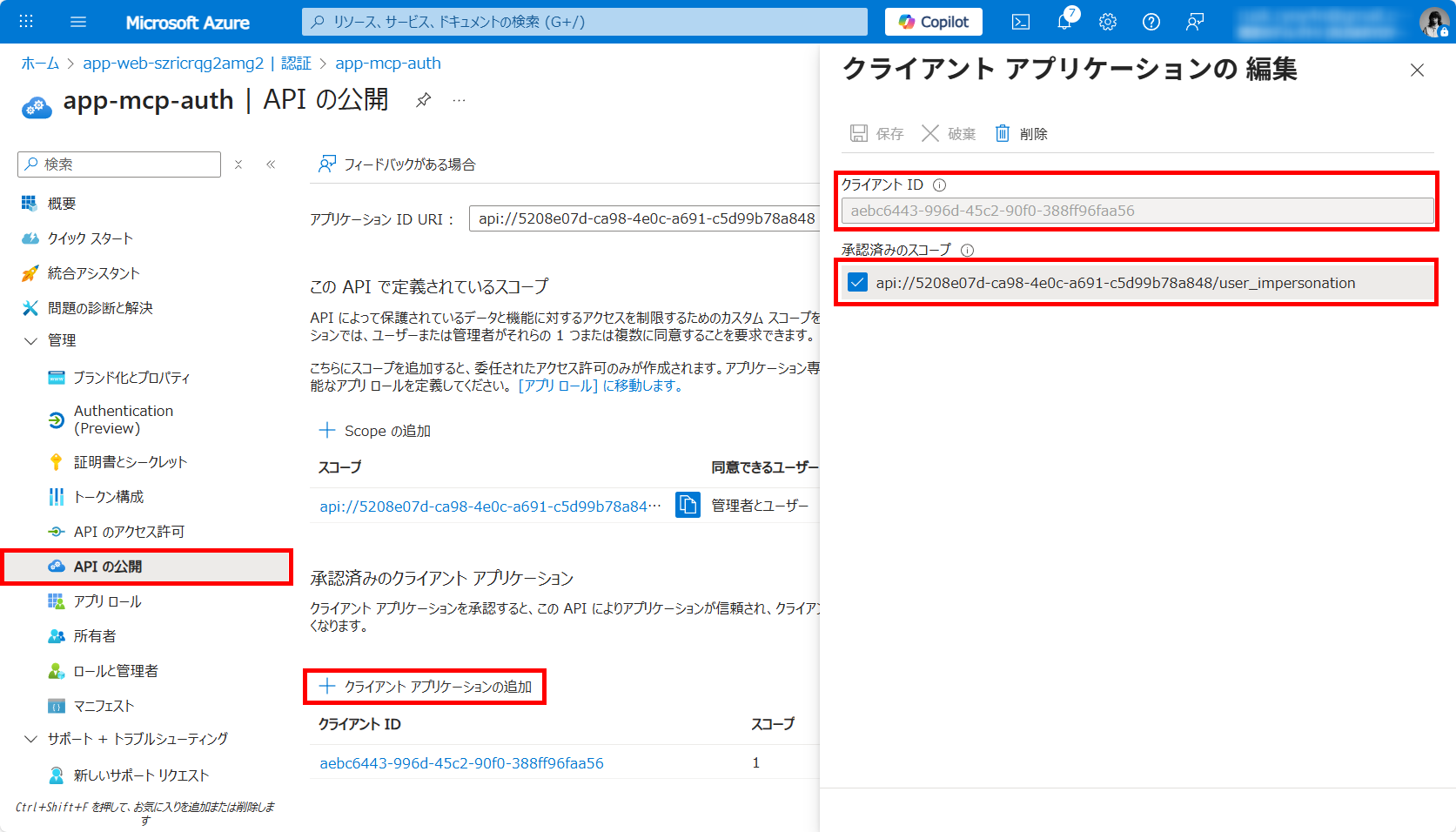1456x832 pixels.
Task: Click the global Azure search box
Action: pyautogui.click(x=585, y=22)
